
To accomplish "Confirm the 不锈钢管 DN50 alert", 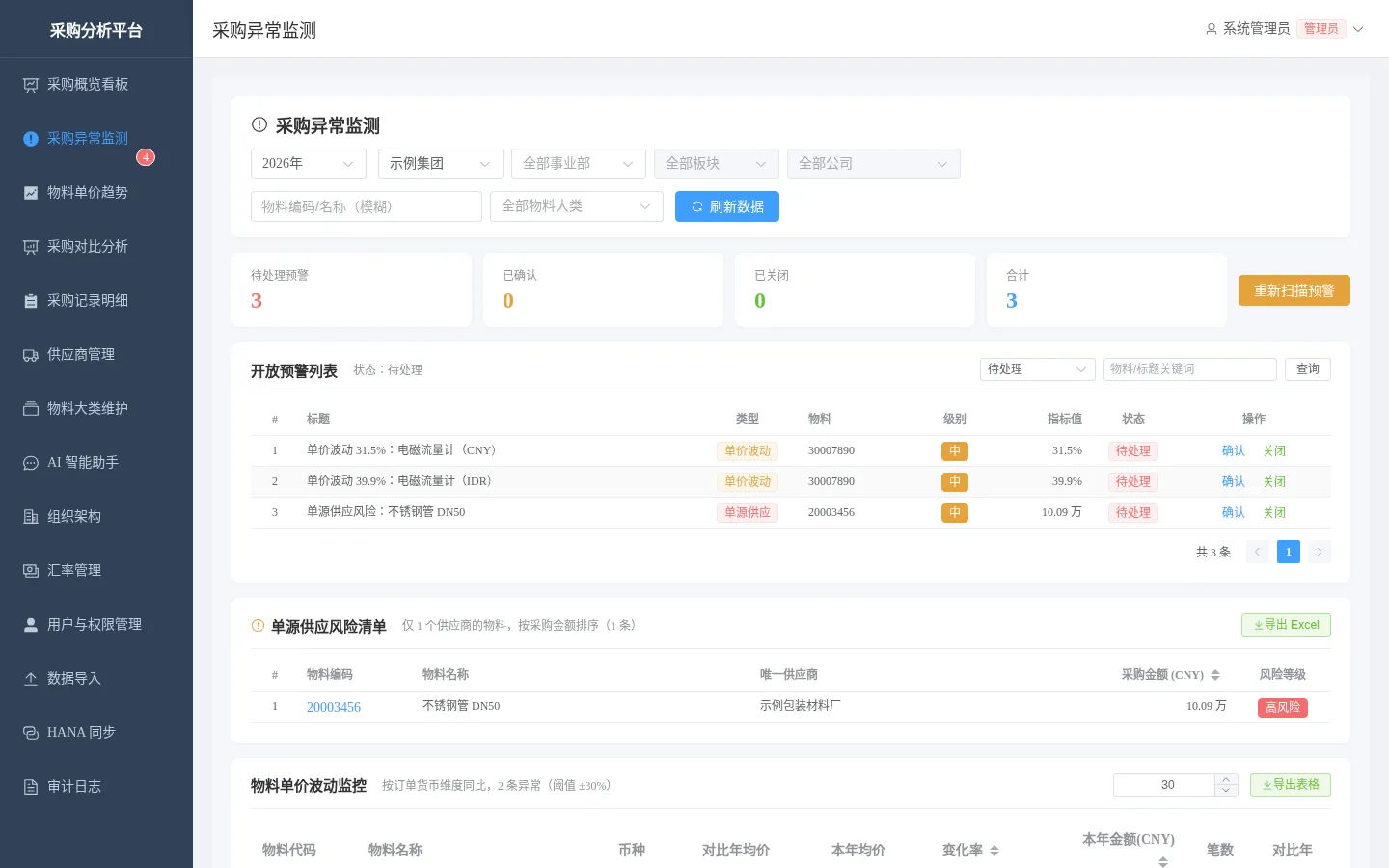I will (x=1234, y=513).
